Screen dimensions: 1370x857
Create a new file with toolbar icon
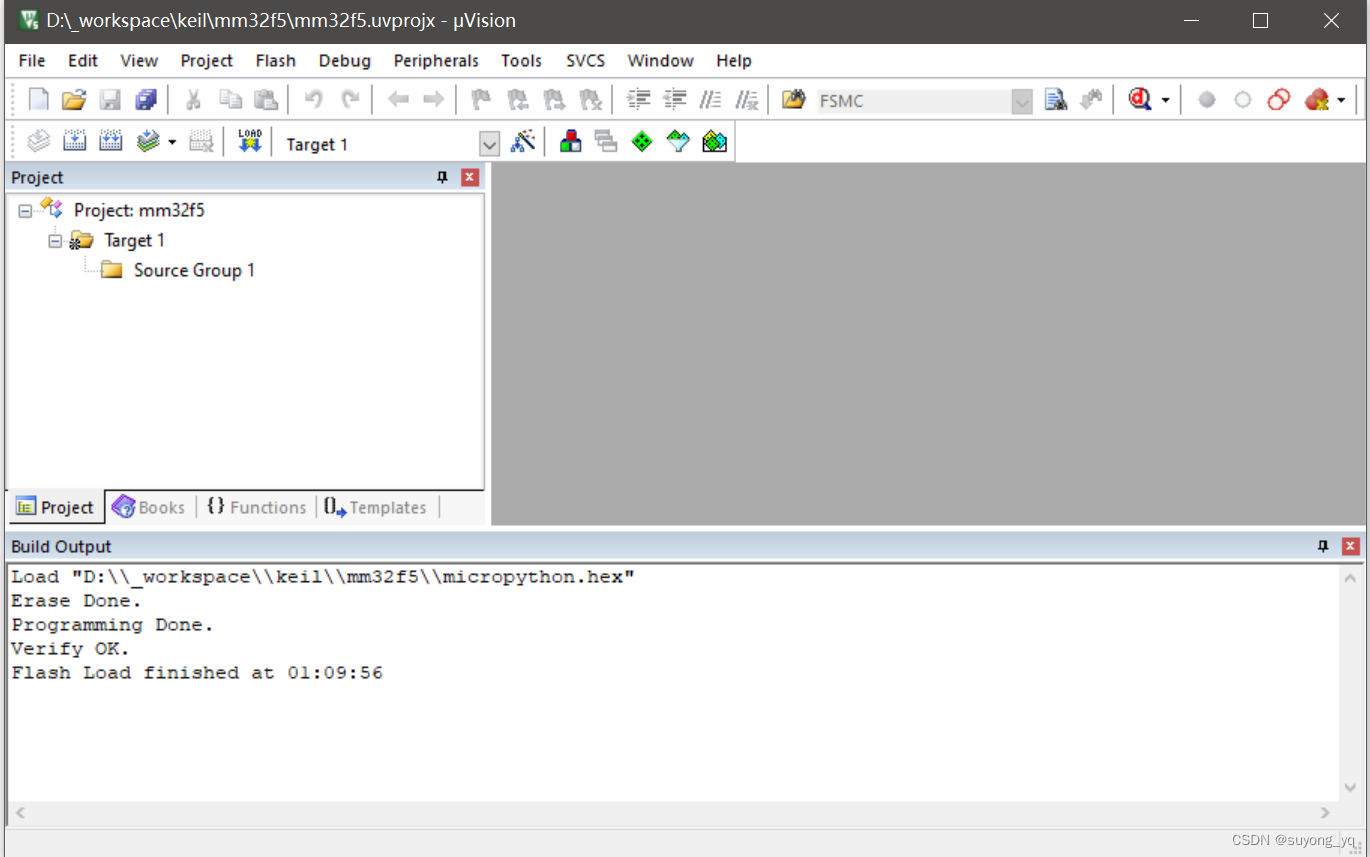38,100
